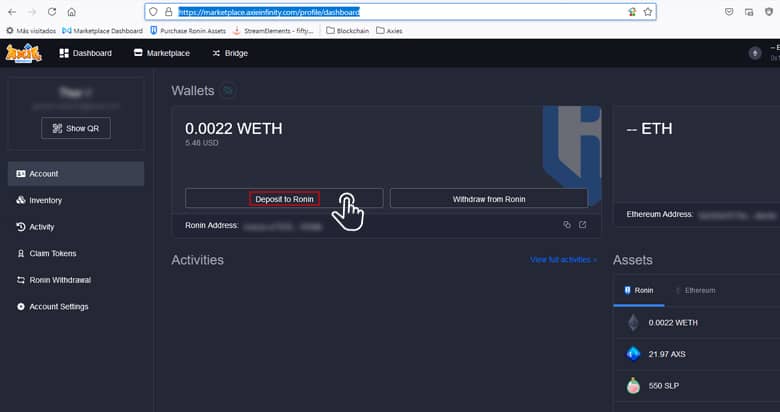Copy the Ronin address with the copy icon
This screenshot has height=412, width=780.
pyautogui.click(x=567, y=225)
